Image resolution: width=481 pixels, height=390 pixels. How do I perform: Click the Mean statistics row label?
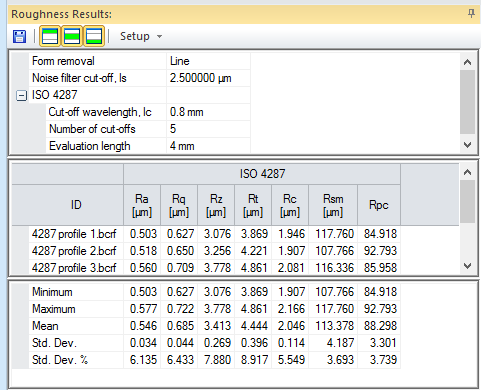click(x=45, y=326)
